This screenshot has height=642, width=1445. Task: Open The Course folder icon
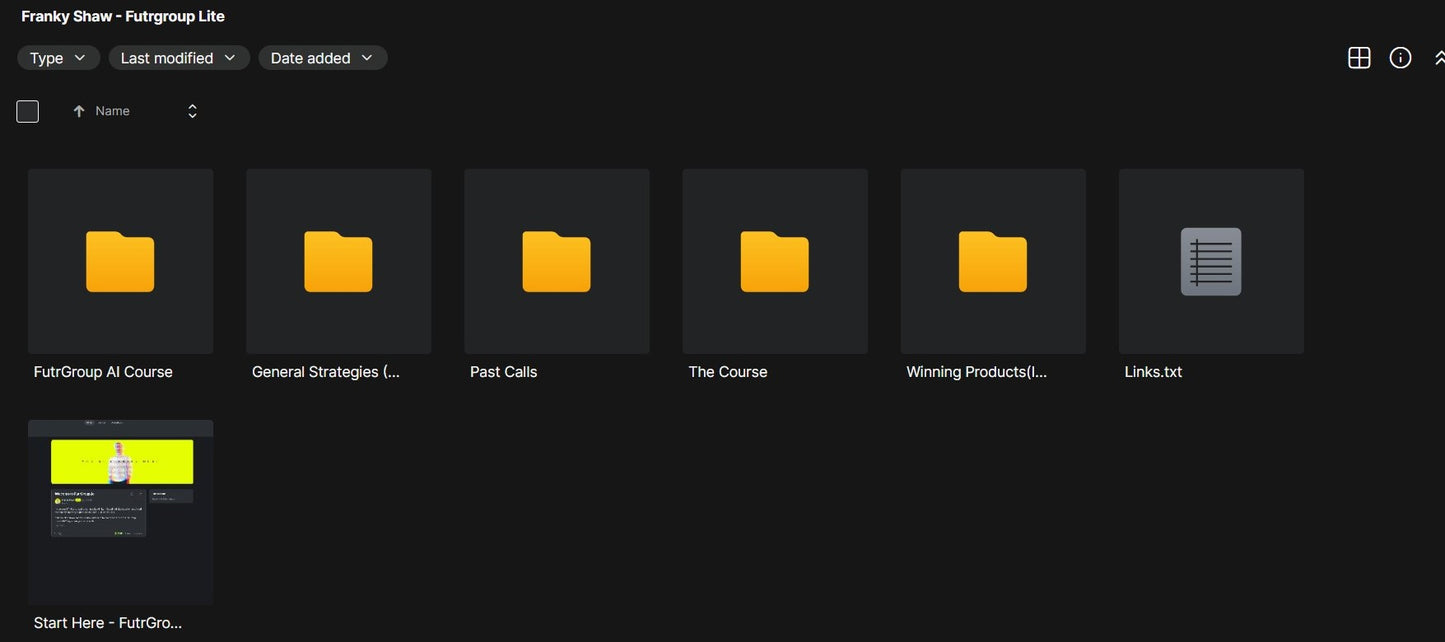[x=774, y=262]
